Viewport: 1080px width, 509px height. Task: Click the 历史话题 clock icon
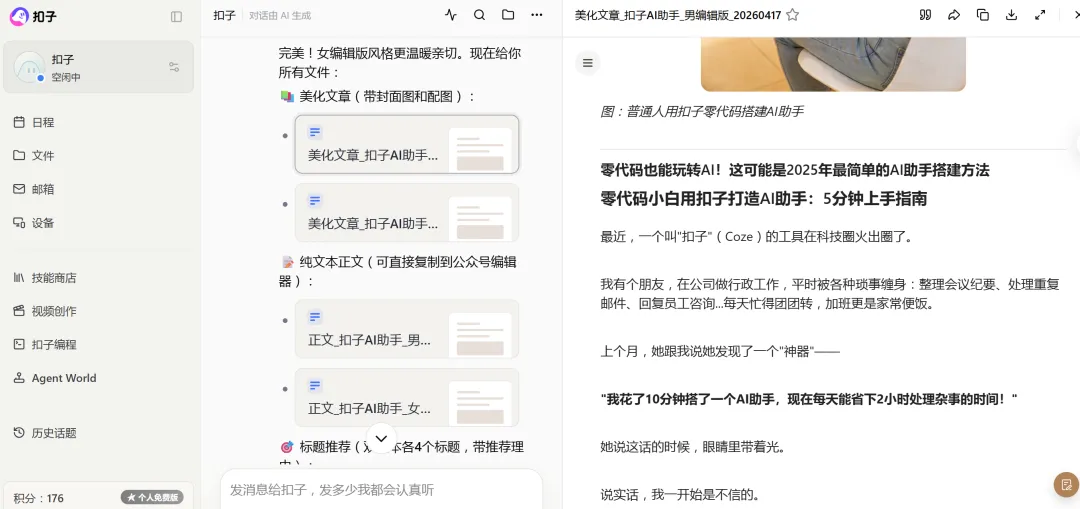(x=19, y=433)
